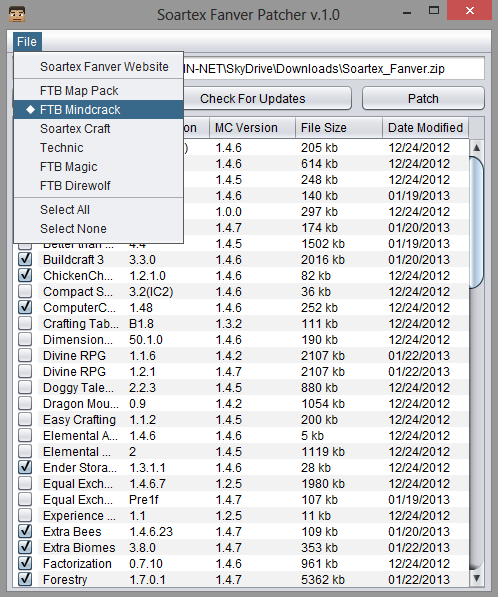
Task: Click the 5362 kb file size cell
Action: tap(323, 579)
